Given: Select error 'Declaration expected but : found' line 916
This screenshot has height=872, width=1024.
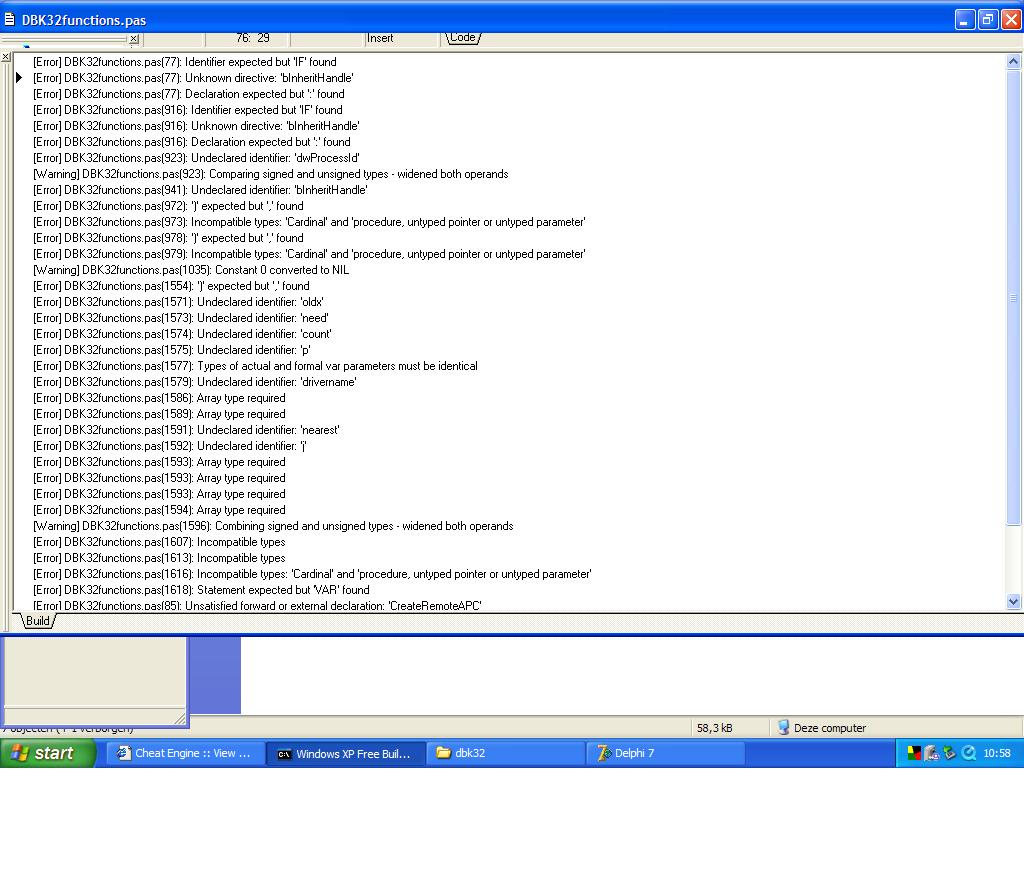Looking at the screenshot, I should coord(191,142).
